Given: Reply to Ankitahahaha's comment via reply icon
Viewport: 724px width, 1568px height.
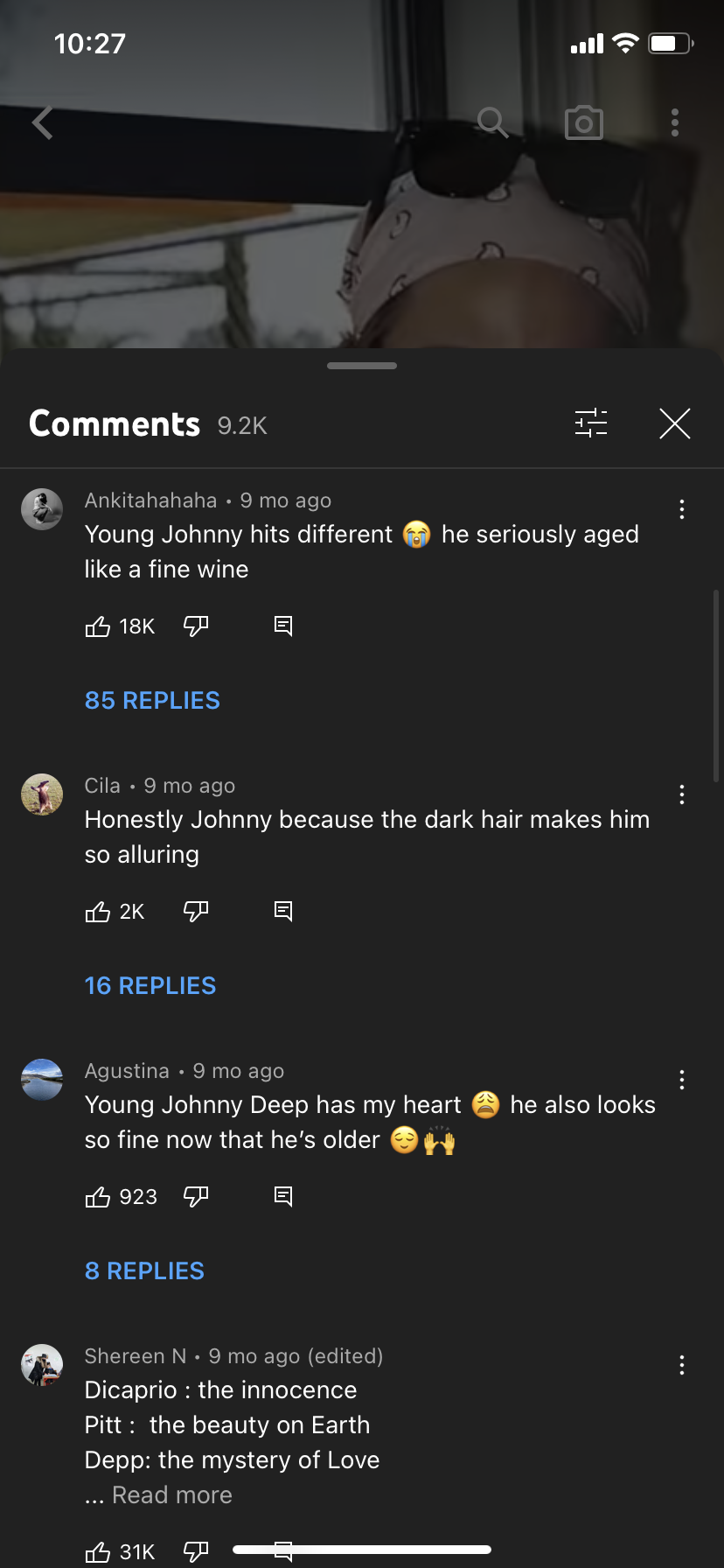Looking at the screenshot, I should pyautogui.click(x=283, y=626).
